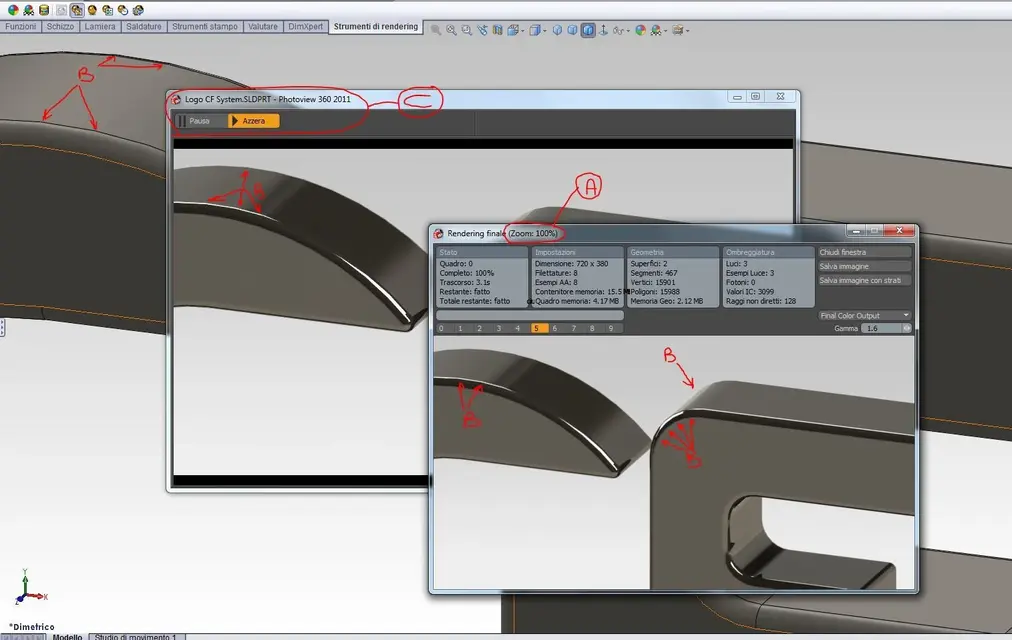The width and height of the screenshot is (1012, 640).
Task: Open the Studio di movimento 1 tab
Action: [136, 637]
